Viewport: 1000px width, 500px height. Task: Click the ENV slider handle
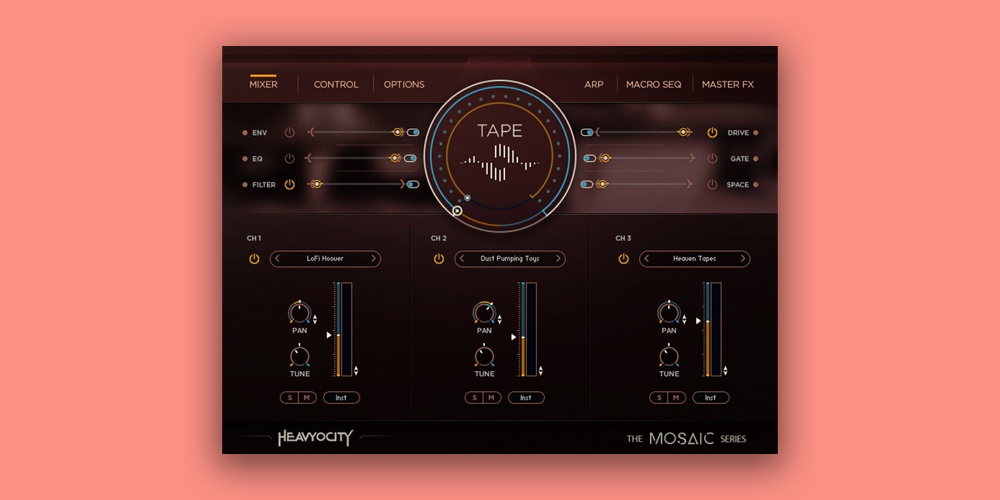[398, 133]
